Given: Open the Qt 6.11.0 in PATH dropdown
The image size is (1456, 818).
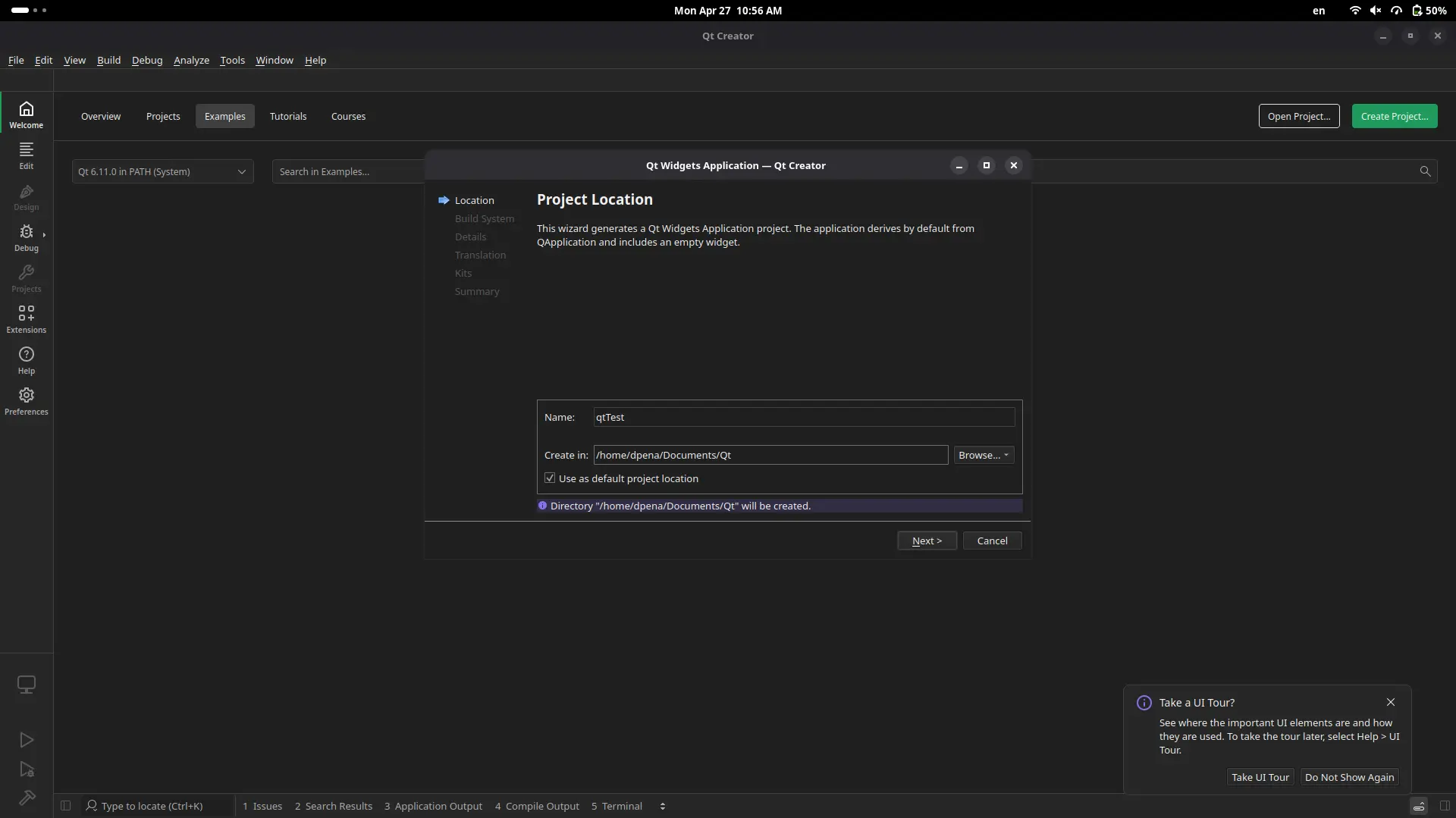Looking at the screenshot, I should pos(163,171).
